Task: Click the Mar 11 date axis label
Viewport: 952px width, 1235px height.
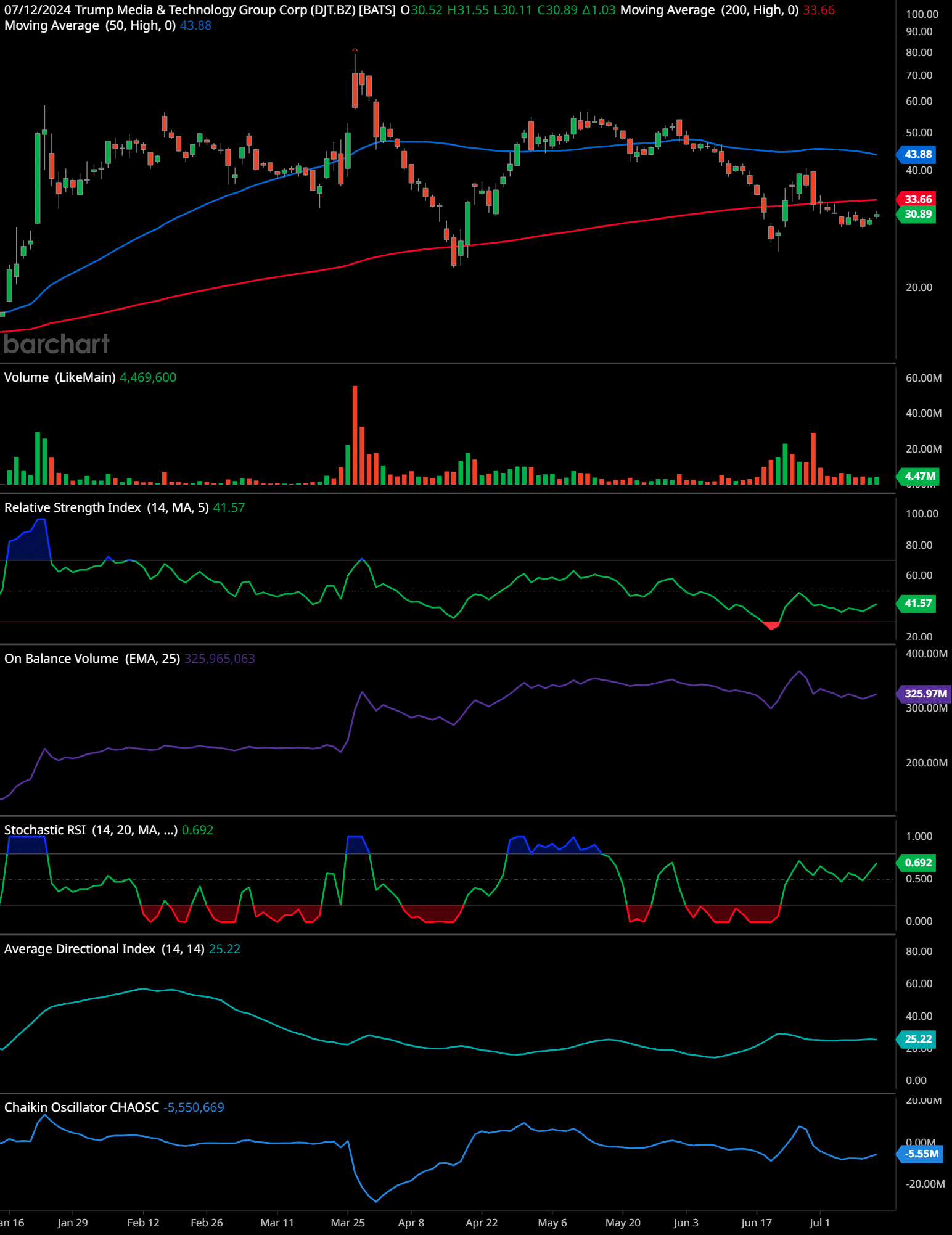Action: pos(277,1223)
